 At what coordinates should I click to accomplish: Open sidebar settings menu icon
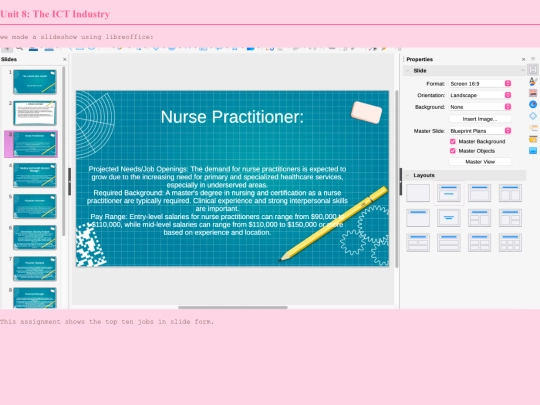click(533, 59)
